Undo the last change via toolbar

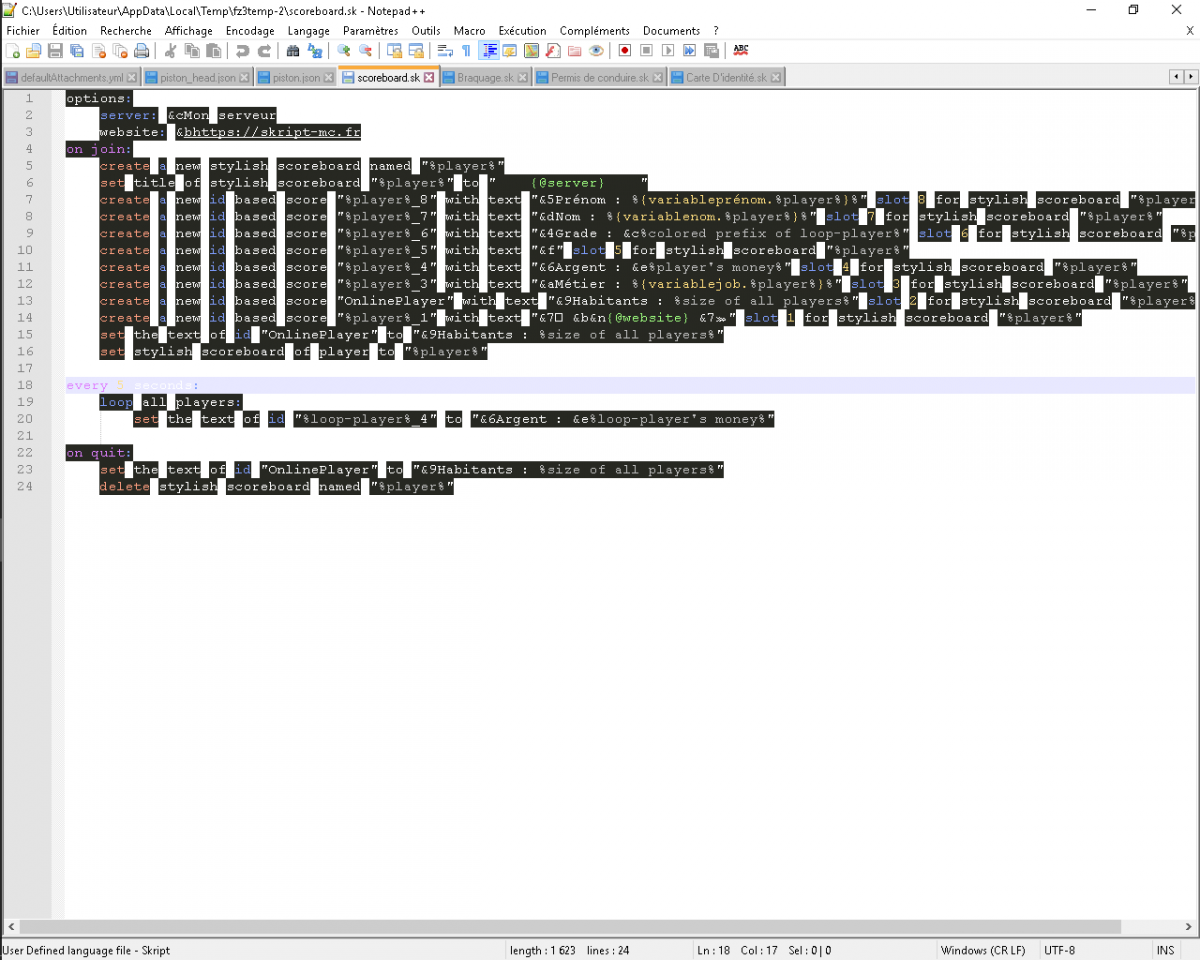(x=243, y=51)
